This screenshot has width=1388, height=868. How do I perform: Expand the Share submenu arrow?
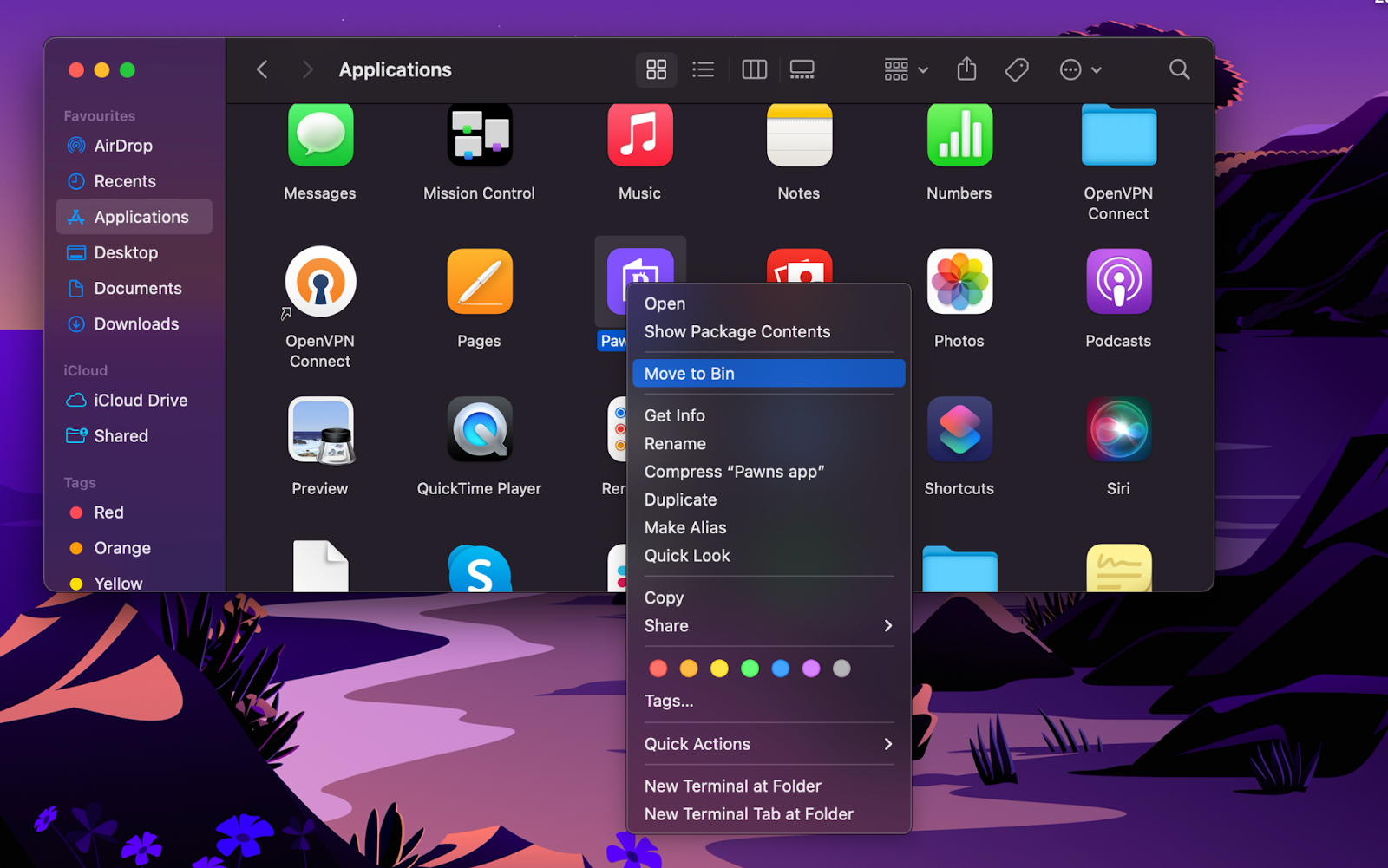click(887, 626)
